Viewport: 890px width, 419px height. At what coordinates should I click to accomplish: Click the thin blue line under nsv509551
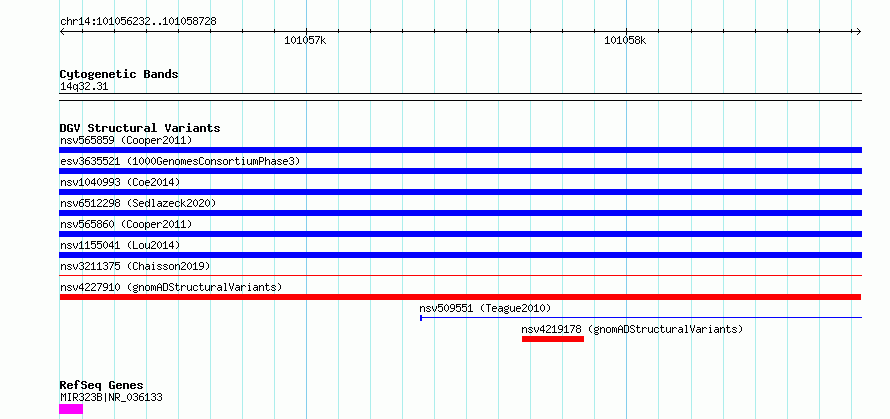[641, 317]
